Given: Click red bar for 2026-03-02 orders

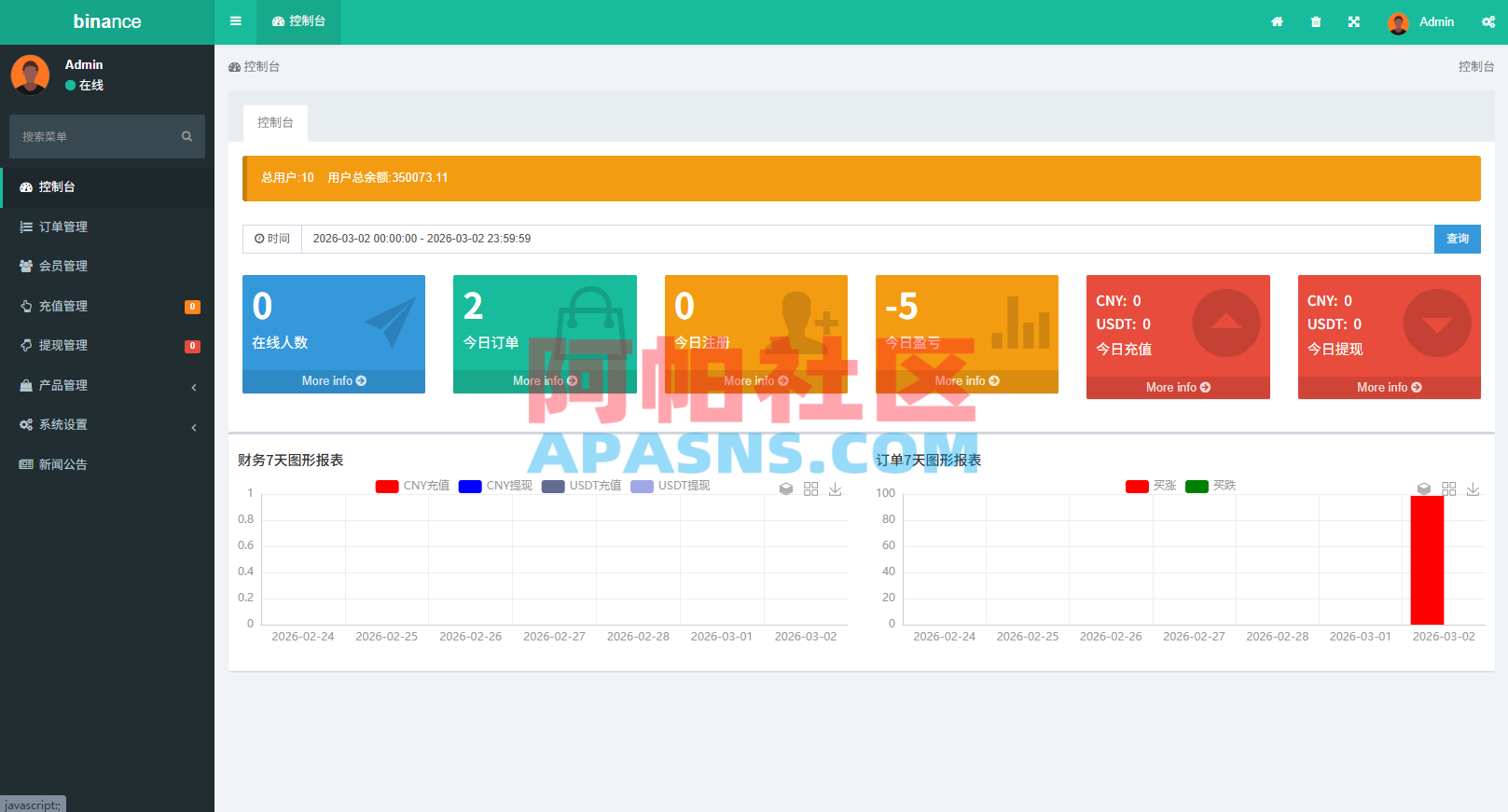Looking at the screenshot, I should pyautogui.click(x=1427, y=559).
